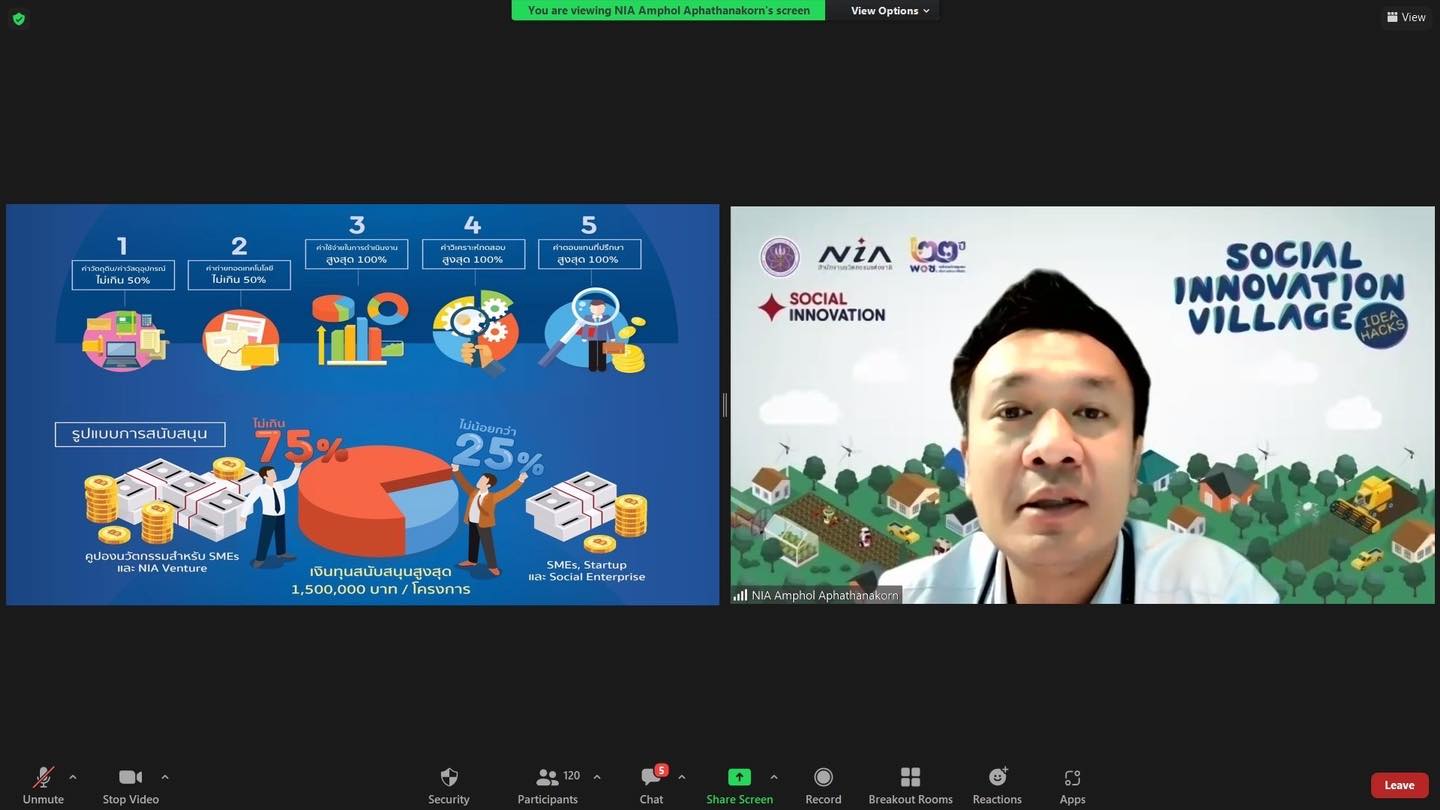Change layout with View button

[x=1406, y=17]
